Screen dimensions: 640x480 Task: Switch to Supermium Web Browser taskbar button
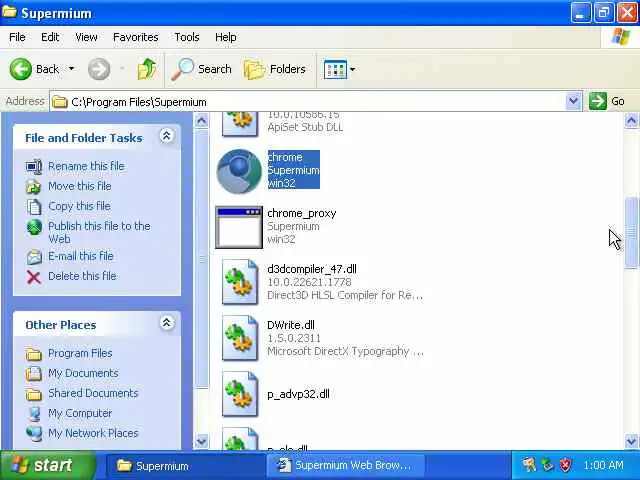click(x=346, y=466)
